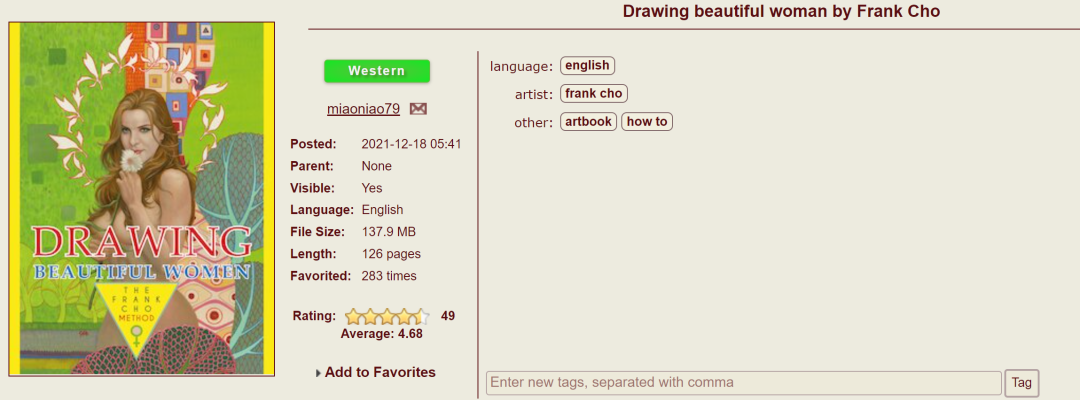The image size is (1080, 400).
Task: Select the frank cho artist tag
Action: coord(594,94)
